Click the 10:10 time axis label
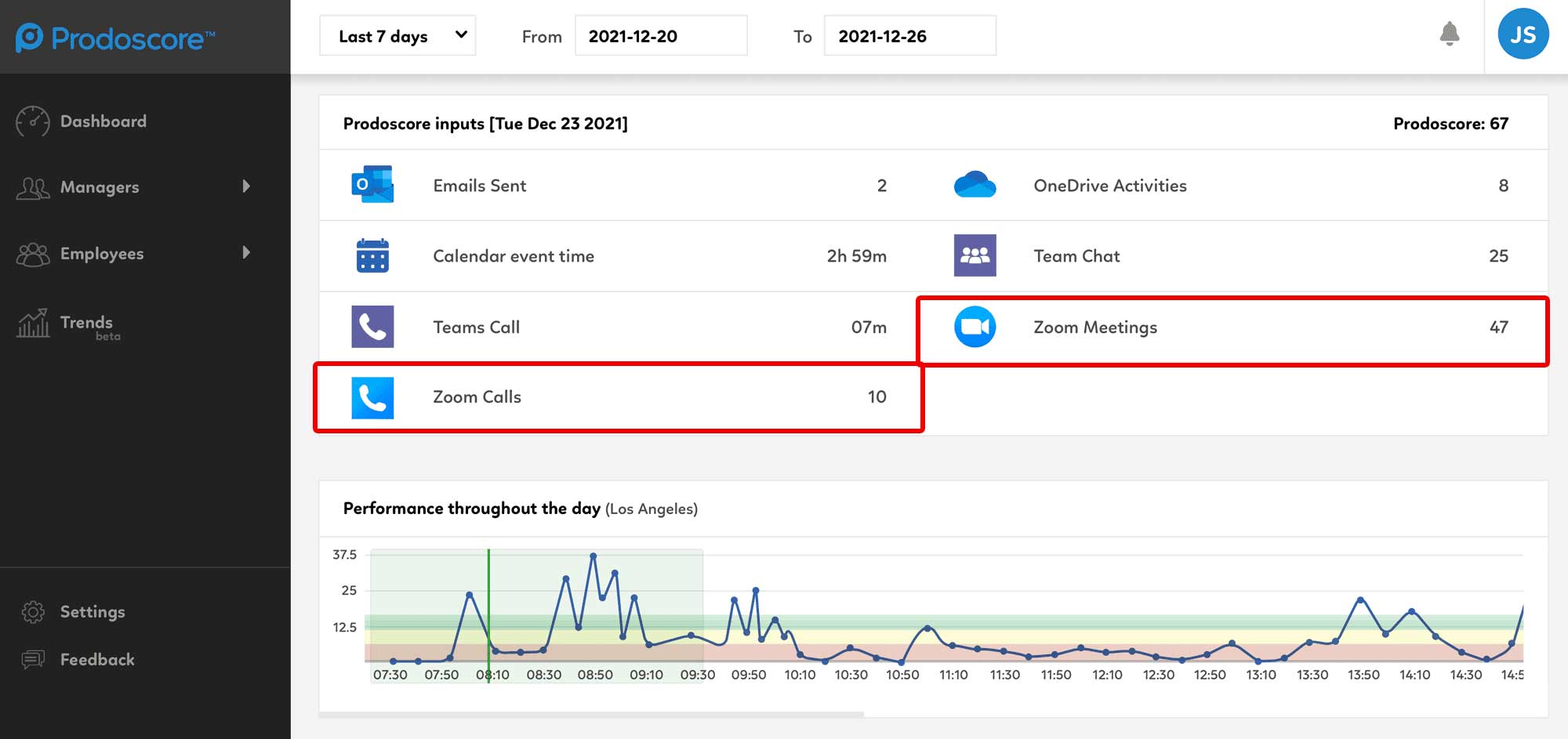Screen dimensions: 1568x739 800,675
